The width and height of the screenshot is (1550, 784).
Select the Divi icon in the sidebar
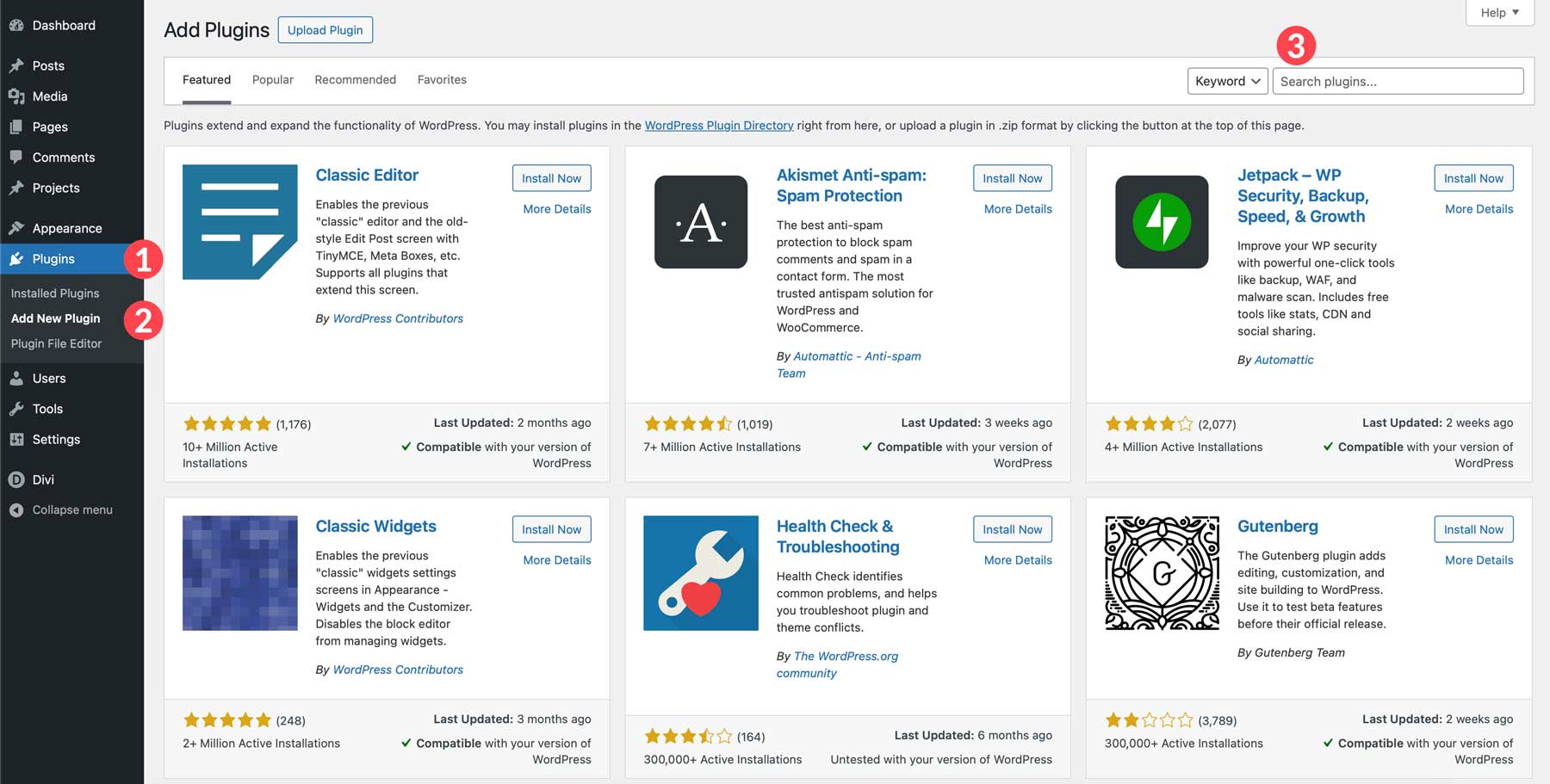[17, 479]
